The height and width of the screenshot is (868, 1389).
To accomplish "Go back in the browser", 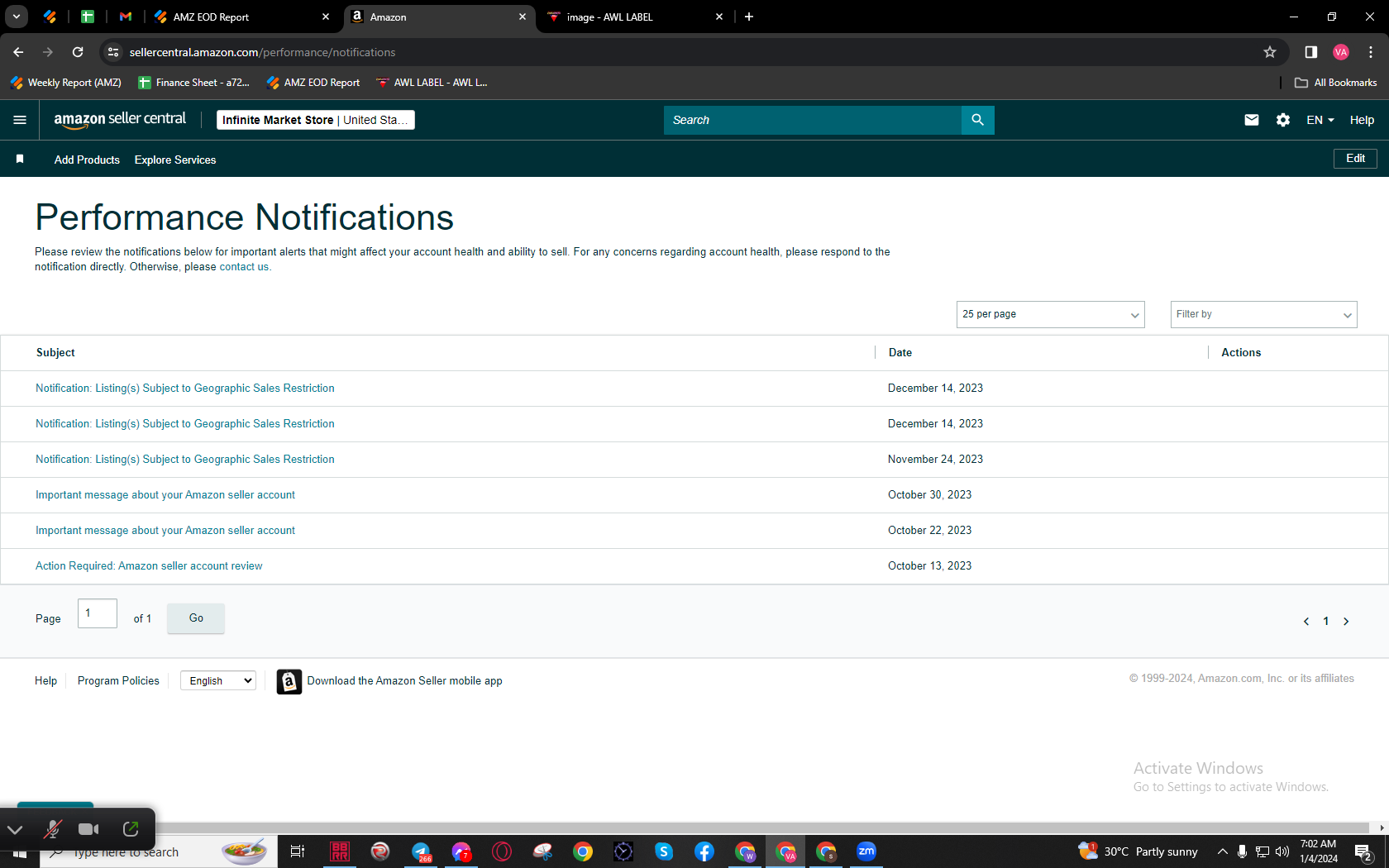I will (18, 52).
